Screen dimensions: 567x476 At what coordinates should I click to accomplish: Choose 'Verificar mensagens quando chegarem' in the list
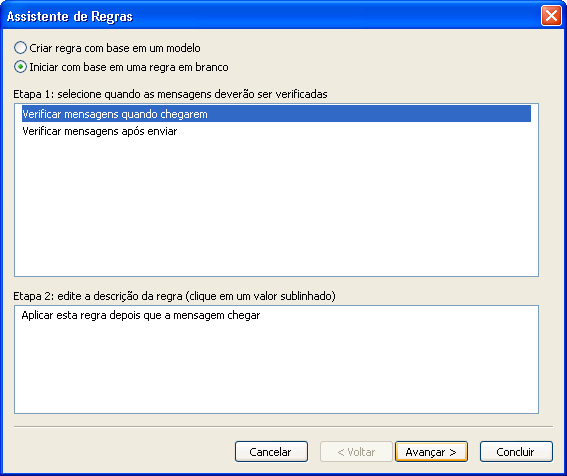276,114
